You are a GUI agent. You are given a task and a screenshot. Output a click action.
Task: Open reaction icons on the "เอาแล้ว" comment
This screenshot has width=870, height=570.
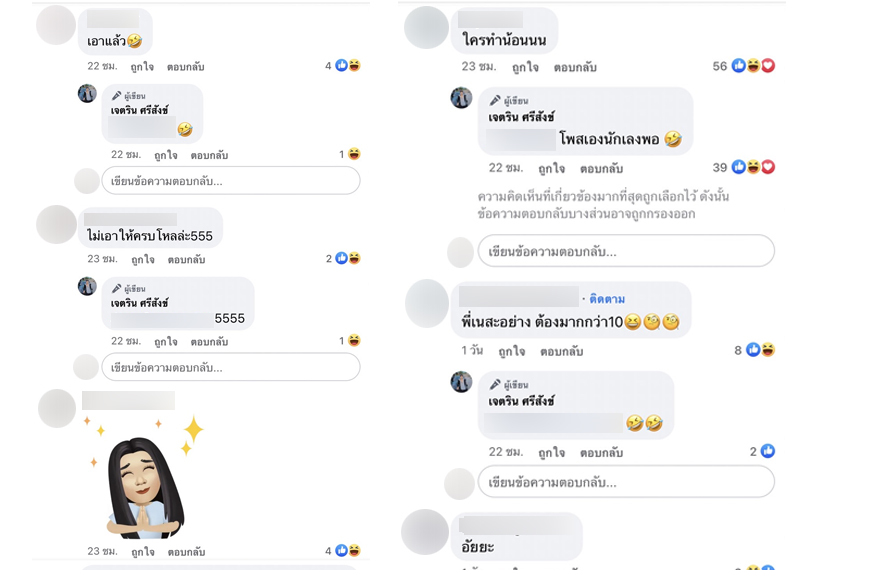[343, 65]
